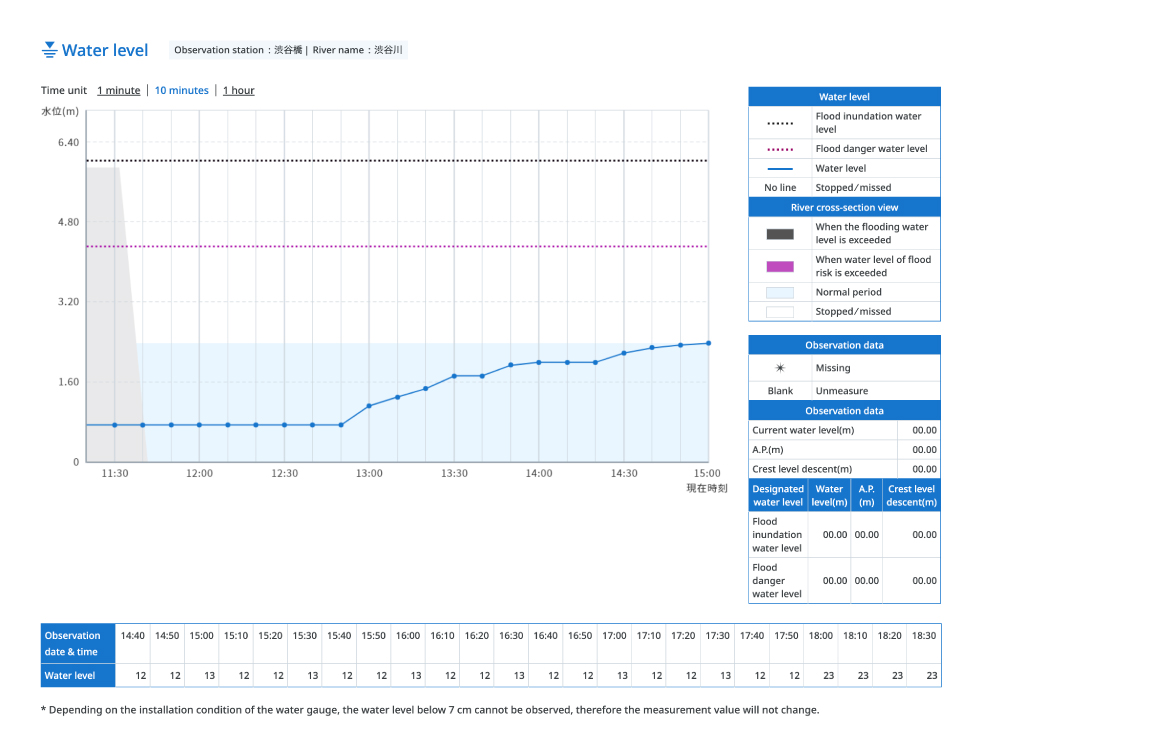Click the Flood inundation water level table row label
Viewport: 1176px width, 756px height.
tap(777, 535)
